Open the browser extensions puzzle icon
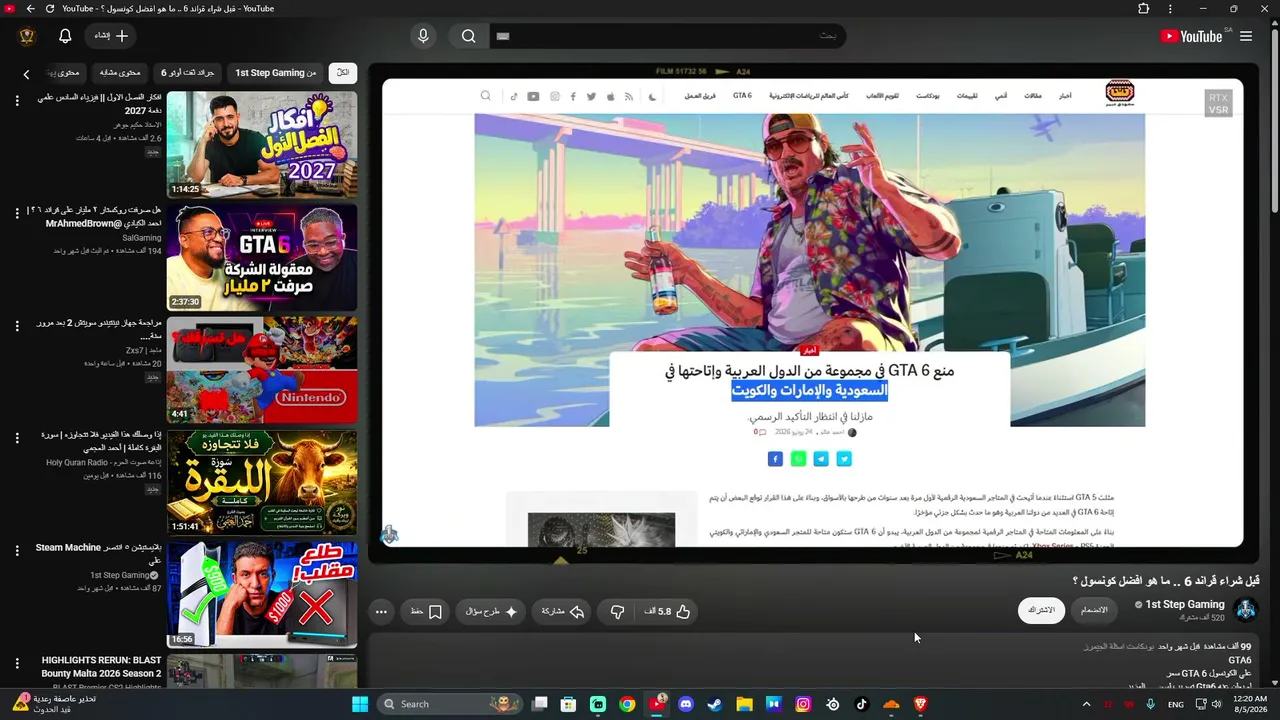The height and width of the screenshot is (720, 1280). coord(1143,9)
